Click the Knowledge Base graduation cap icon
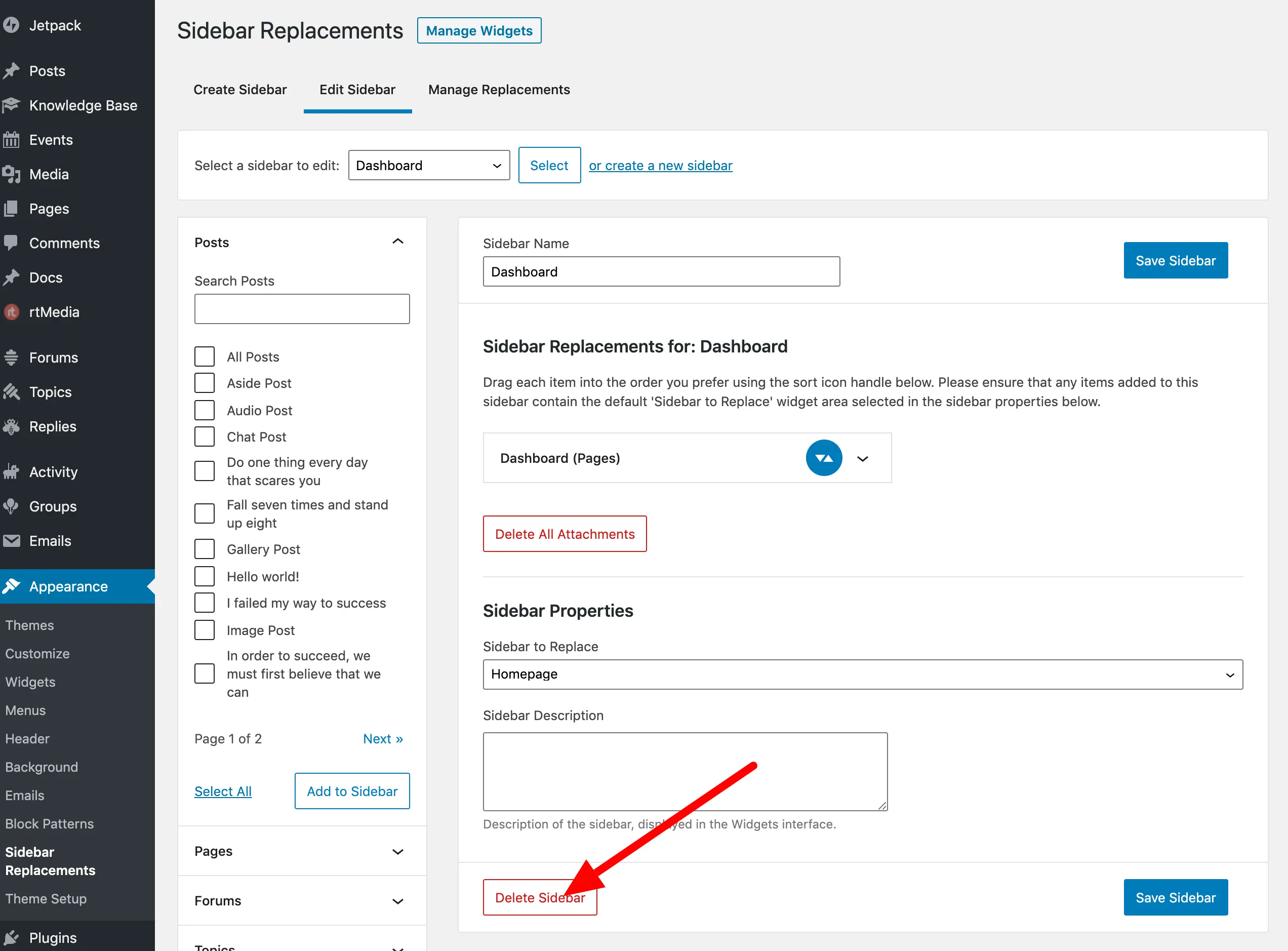The height and width of the screenshot is (951, 1288). [11, 105]
